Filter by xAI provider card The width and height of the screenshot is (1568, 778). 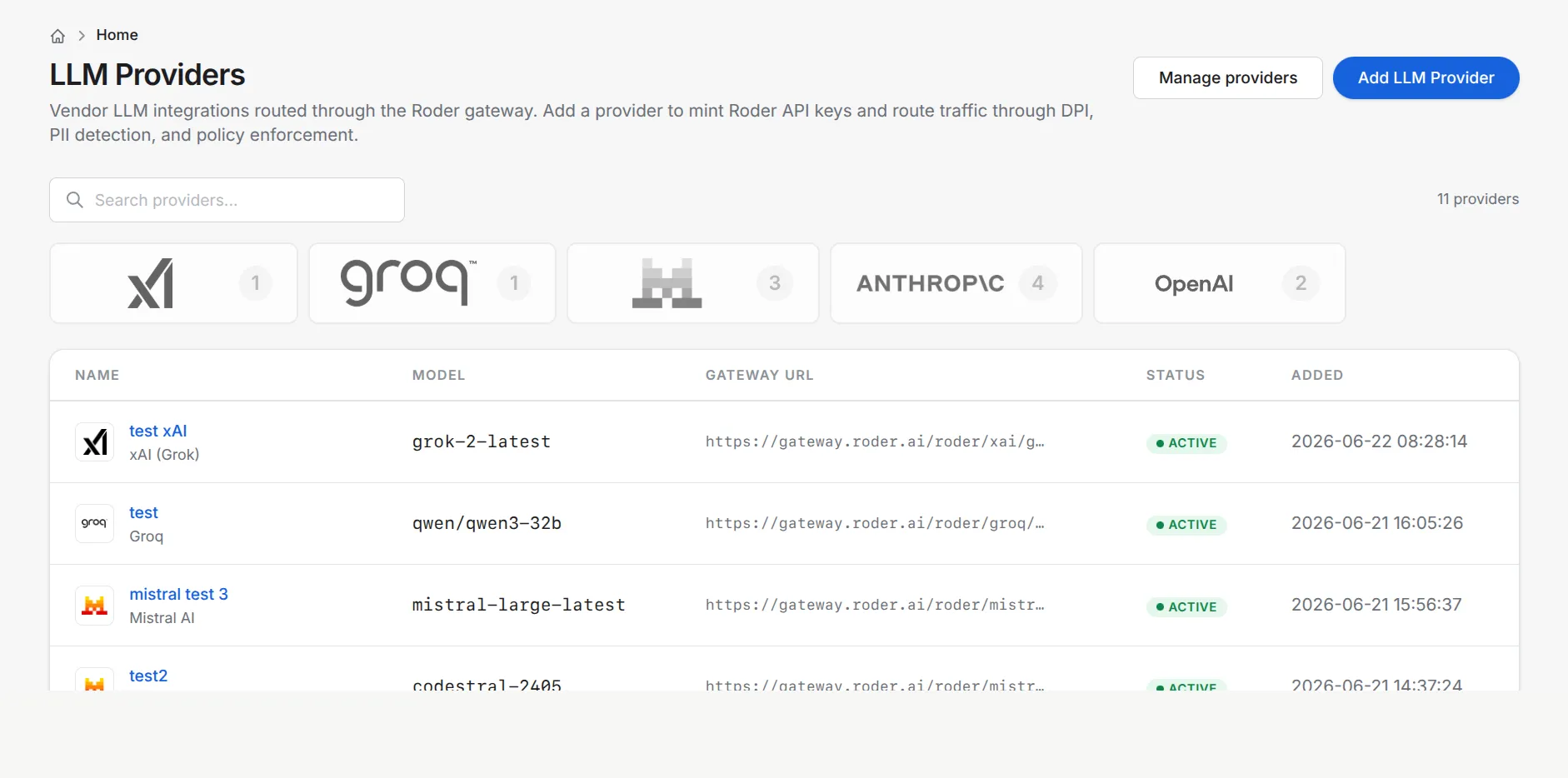pos(173,283)
